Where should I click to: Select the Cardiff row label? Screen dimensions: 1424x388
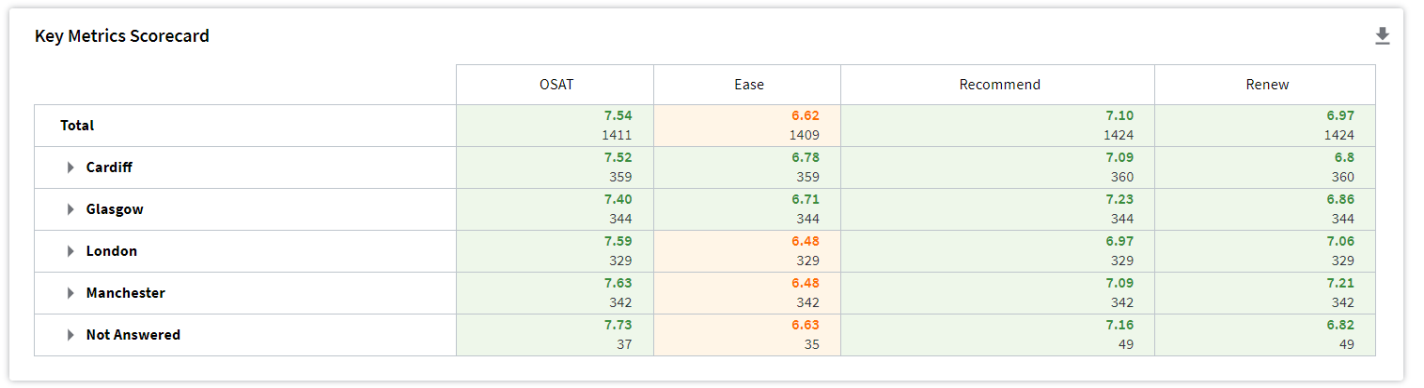[x=109, y=168]
